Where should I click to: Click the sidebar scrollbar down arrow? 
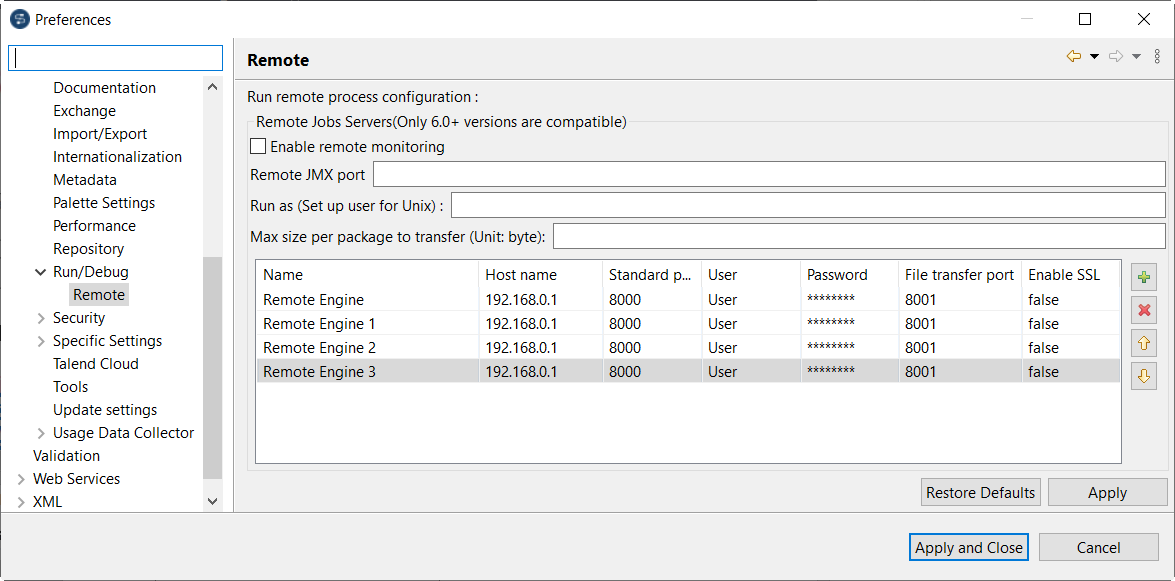[x=213, y=501]
